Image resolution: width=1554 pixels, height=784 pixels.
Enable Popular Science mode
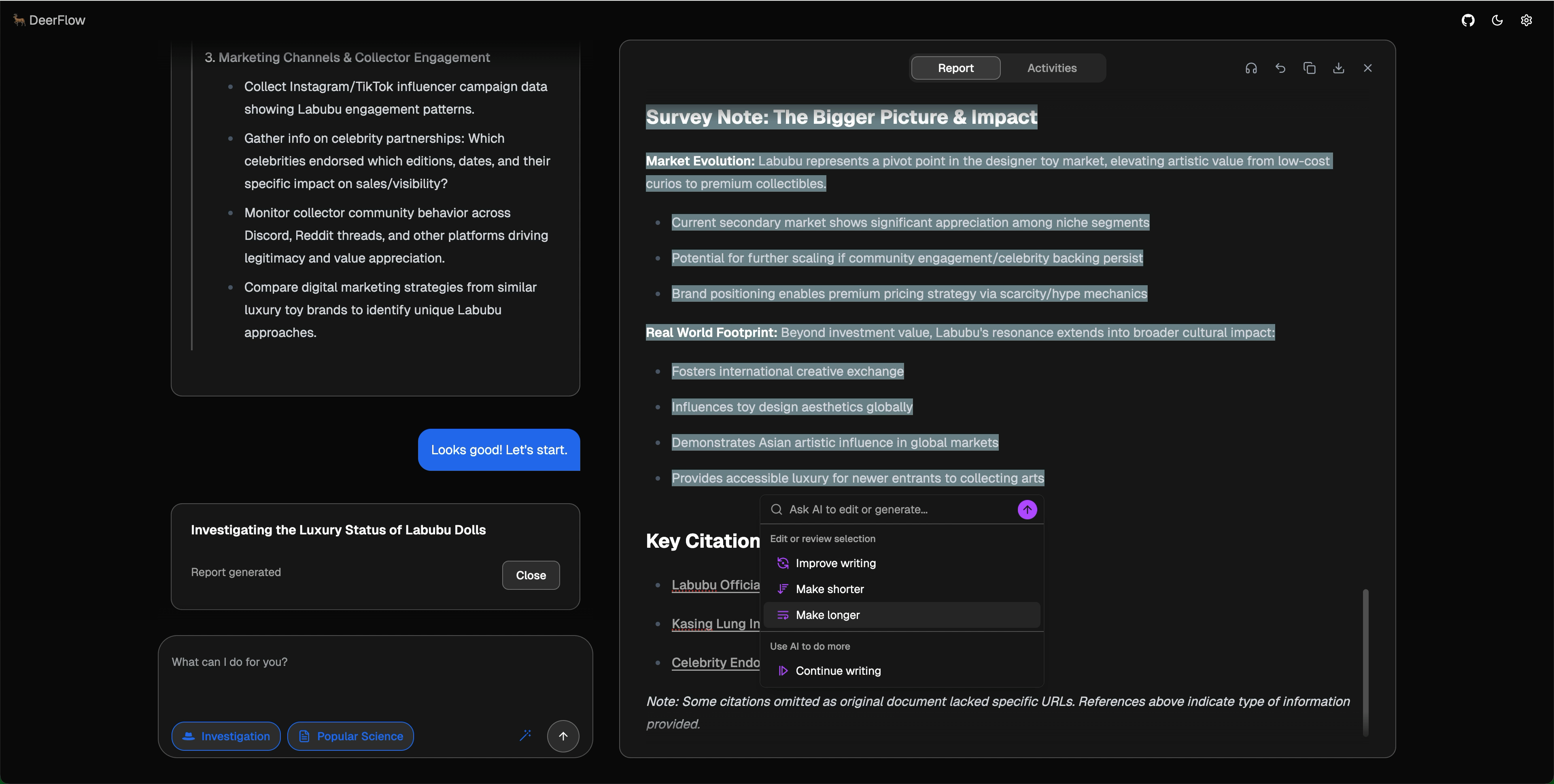coord(350,736)
